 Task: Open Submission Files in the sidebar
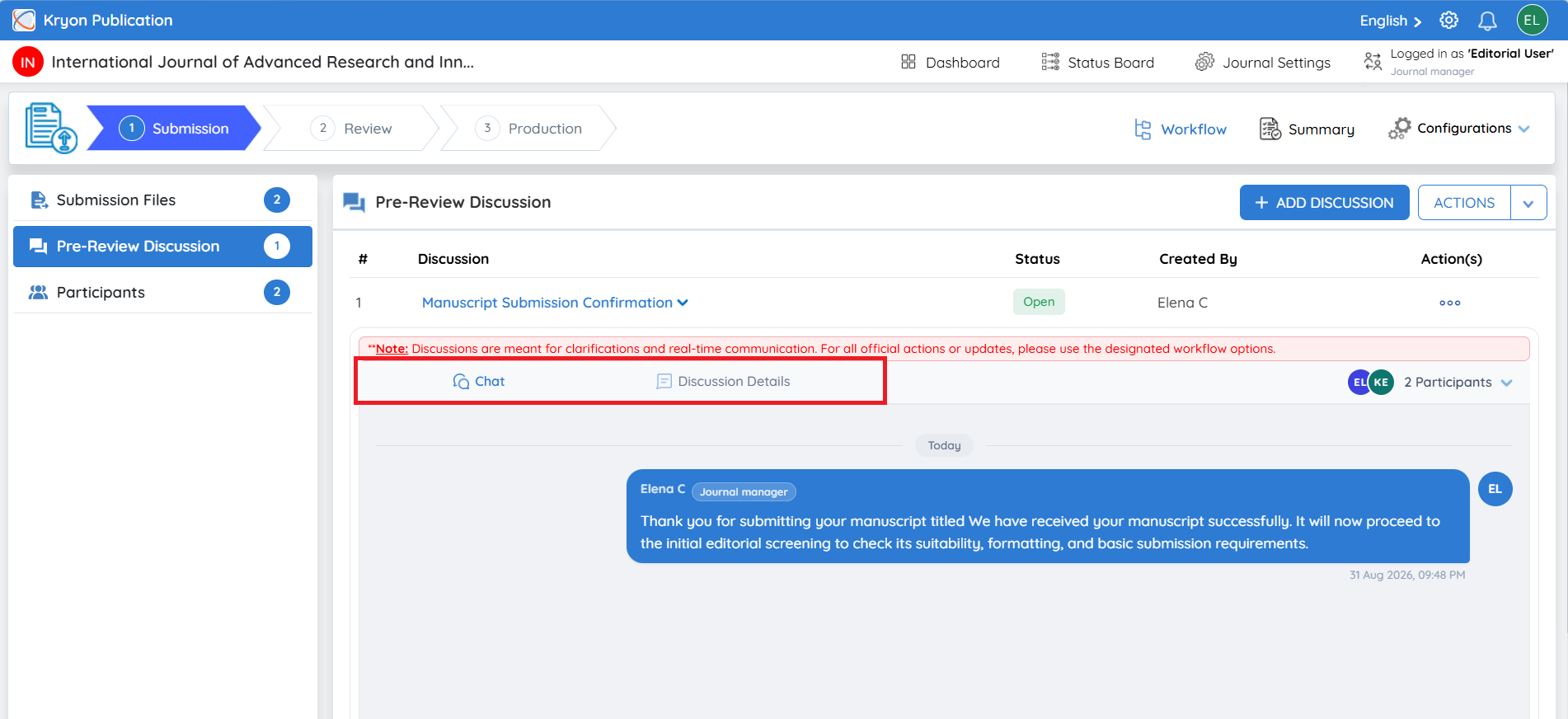pyautogui.click(x=162, y=200)
